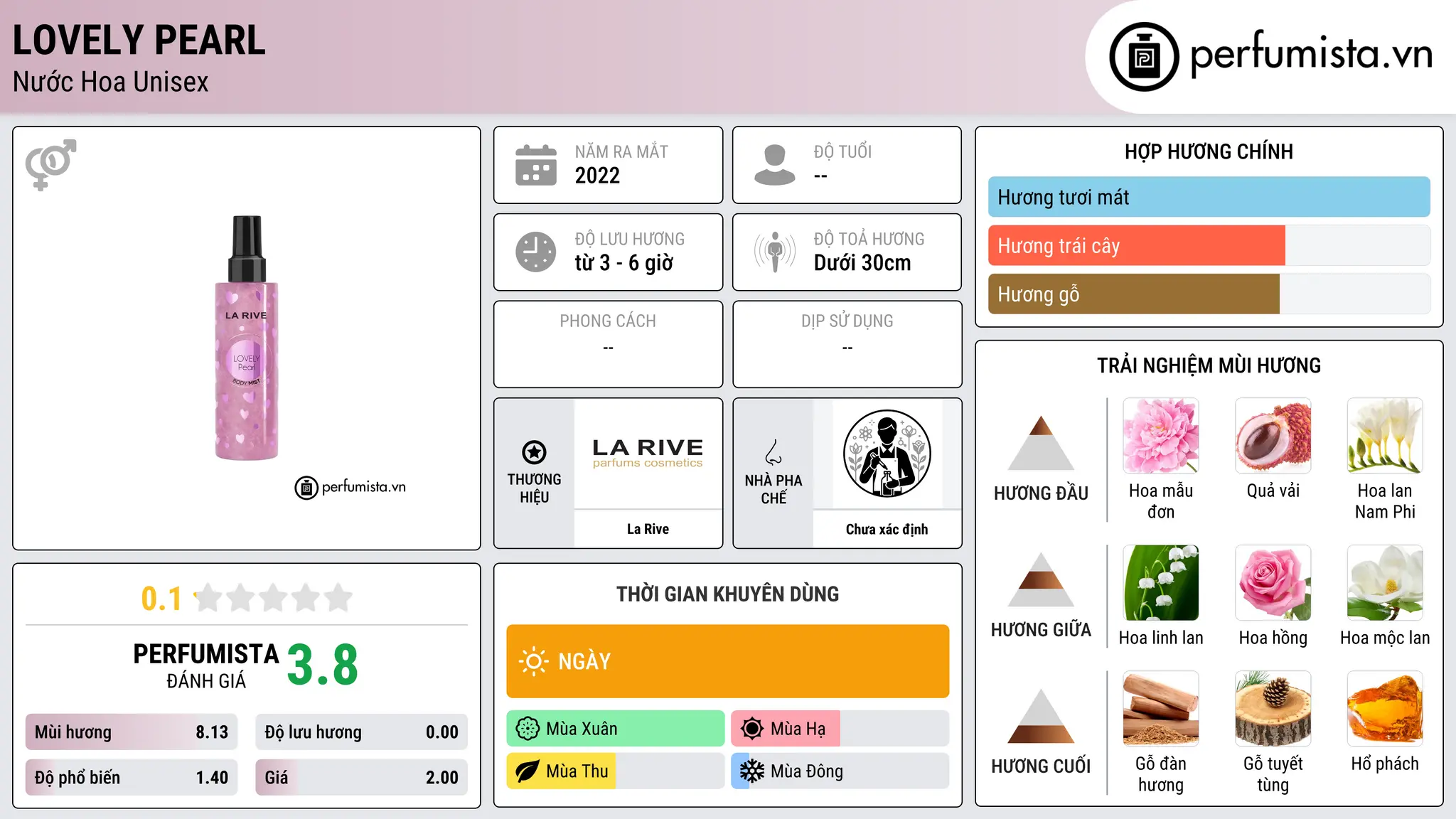Click the person silhouette age icon
1456x819 pixels.
pos(775,165)
